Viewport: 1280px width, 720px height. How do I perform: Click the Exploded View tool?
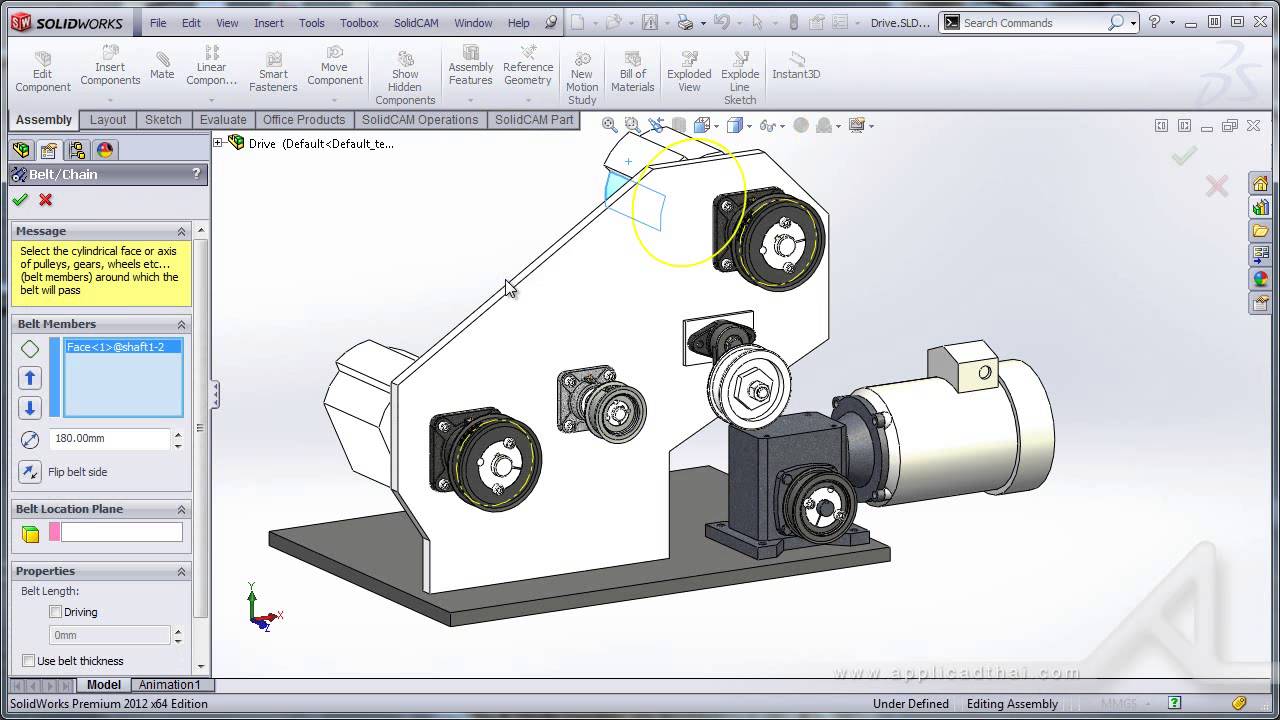coord(688,70)
